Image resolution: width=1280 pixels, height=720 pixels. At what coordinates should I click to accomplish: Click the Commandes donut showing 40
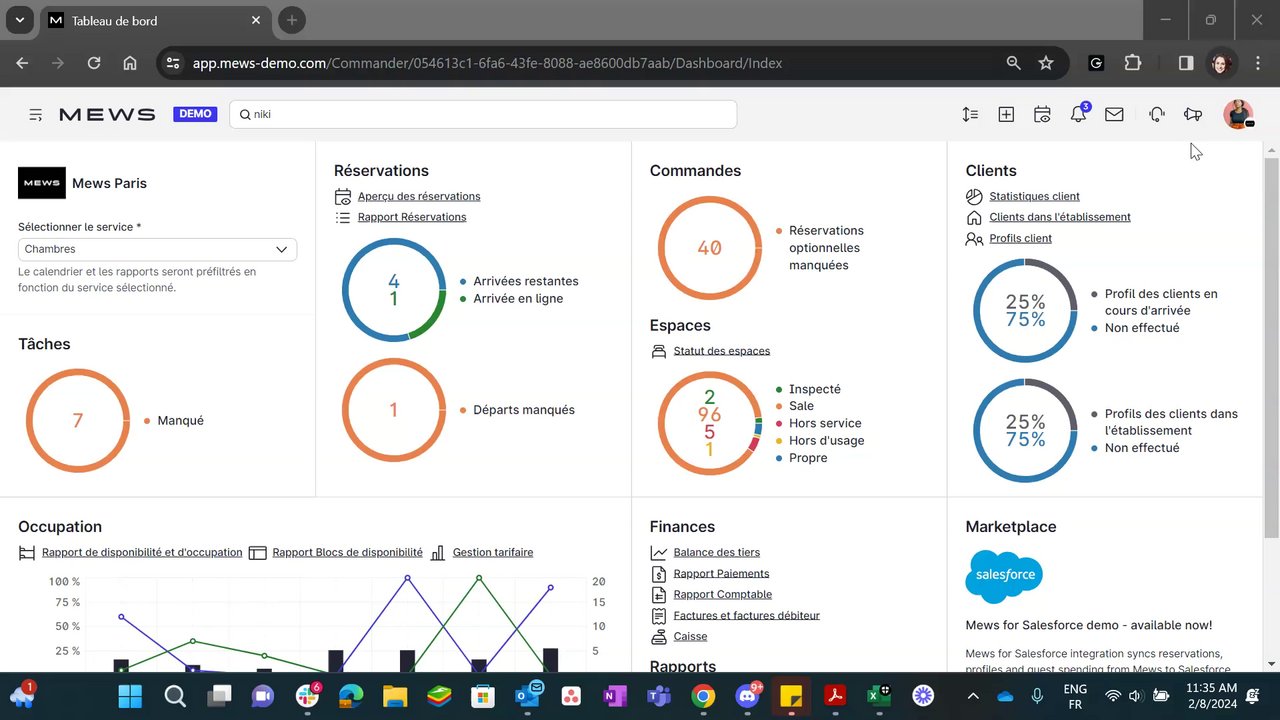[709, 248]
